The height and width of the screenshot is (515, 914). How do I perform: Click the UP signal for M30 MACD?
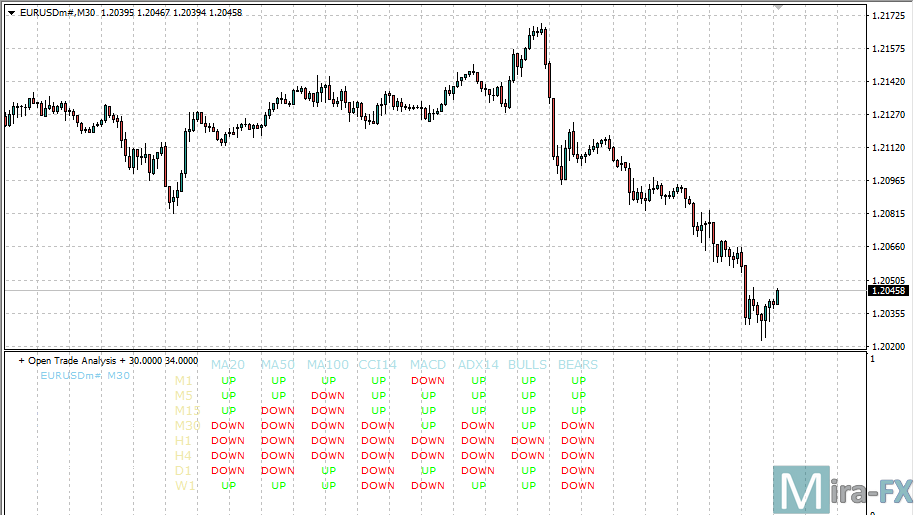[x=428, y=426]
